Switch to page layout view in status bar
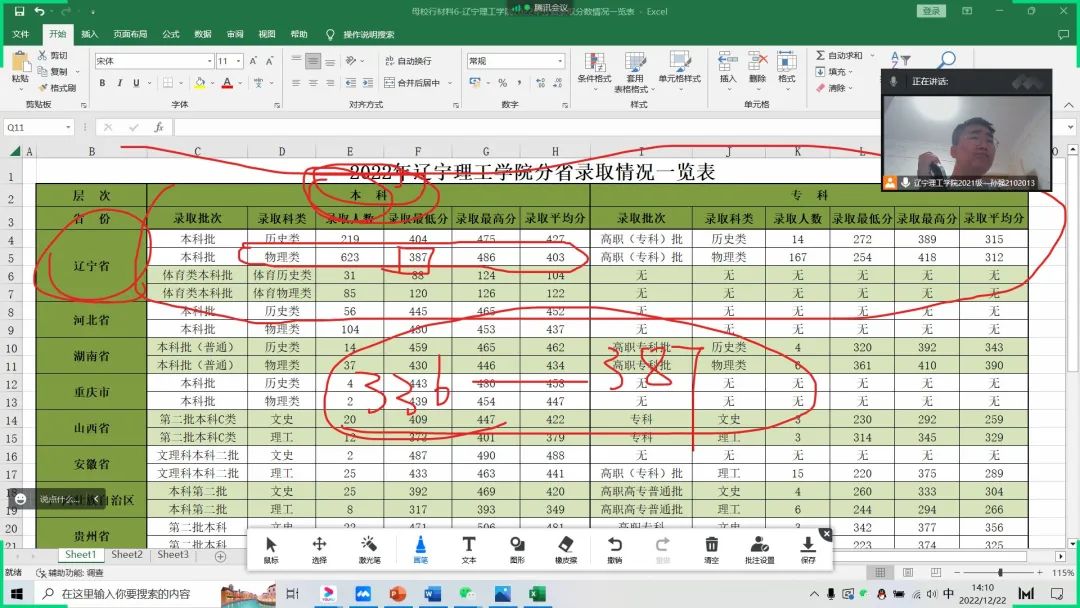 908,572
